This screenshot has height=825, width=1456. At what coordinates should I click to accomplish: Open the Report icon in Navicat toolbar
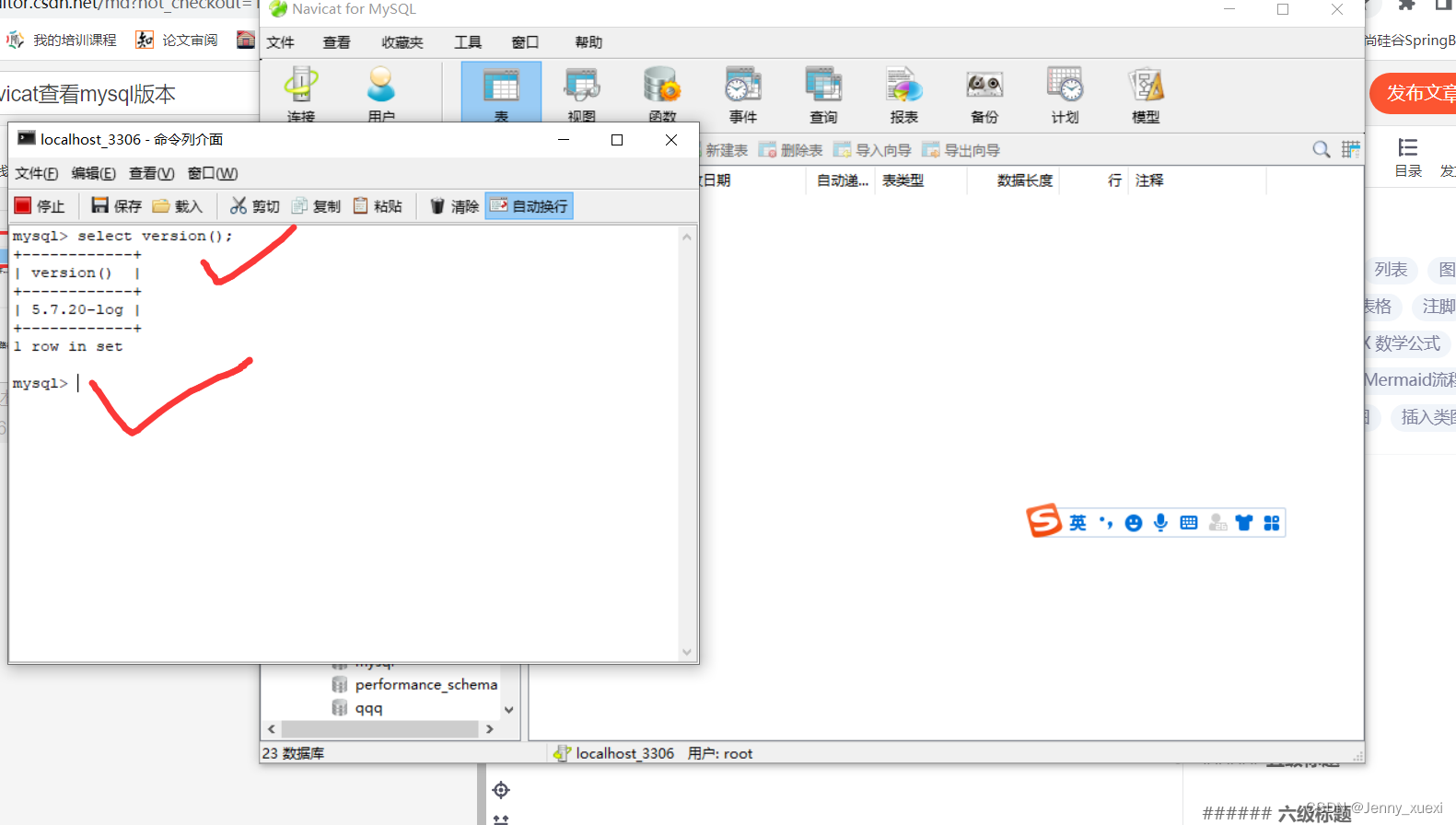click(x=903, y=95)
